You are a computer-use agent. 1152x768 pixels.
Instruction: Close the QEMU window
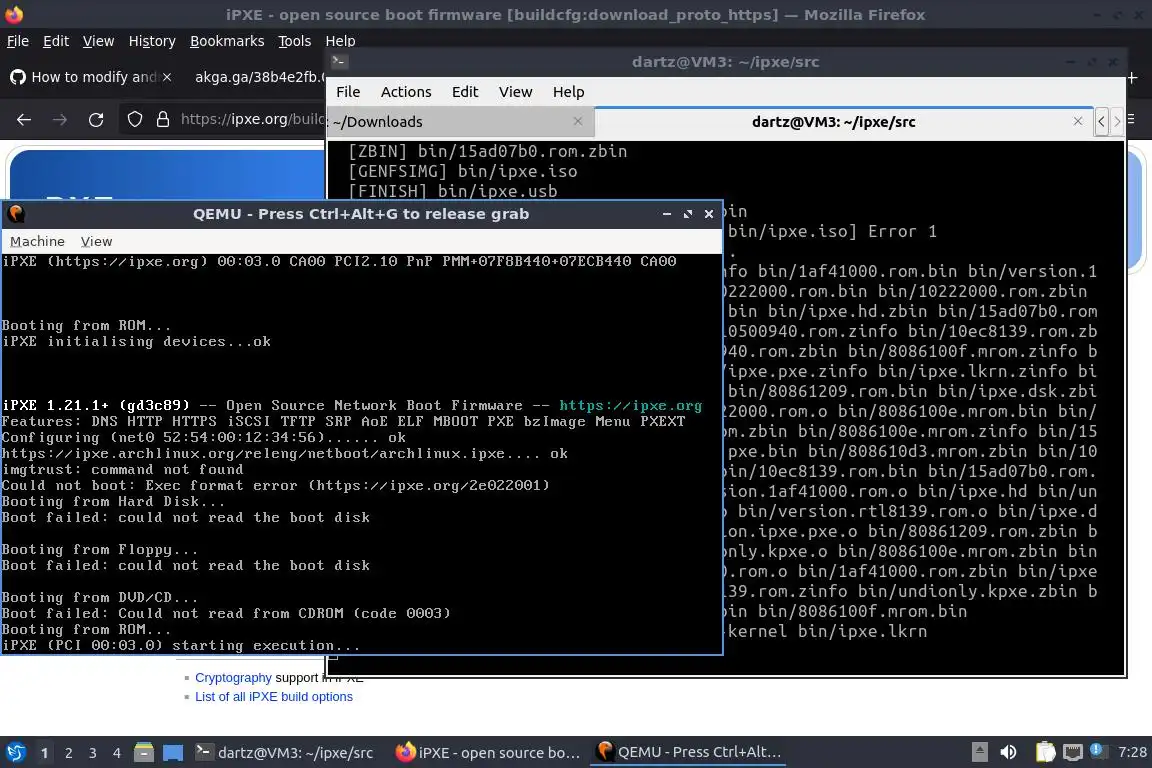(x=709, y=214)
